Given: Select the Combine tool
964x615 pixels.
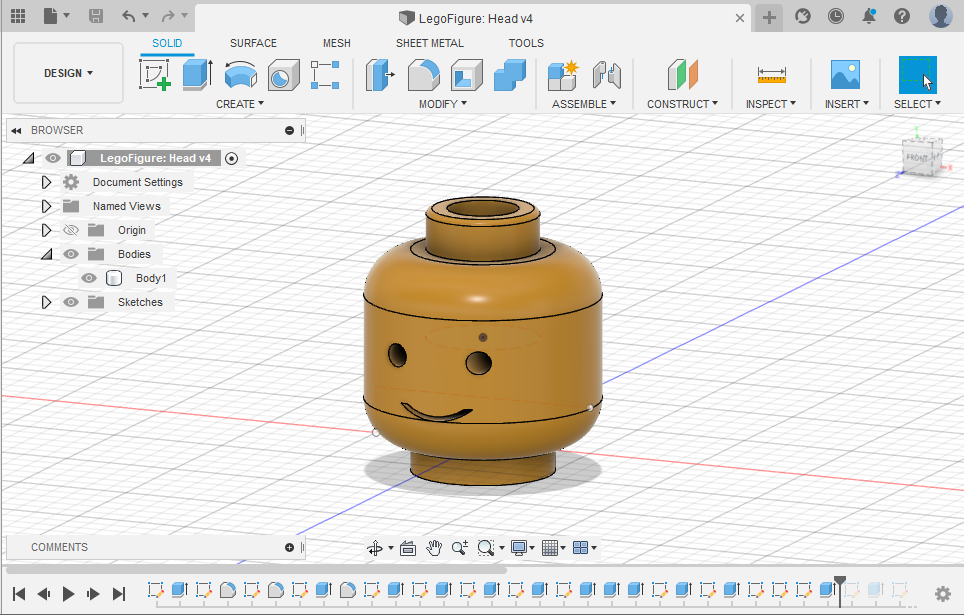Looking at the screenshot, I should coord(510,75).
